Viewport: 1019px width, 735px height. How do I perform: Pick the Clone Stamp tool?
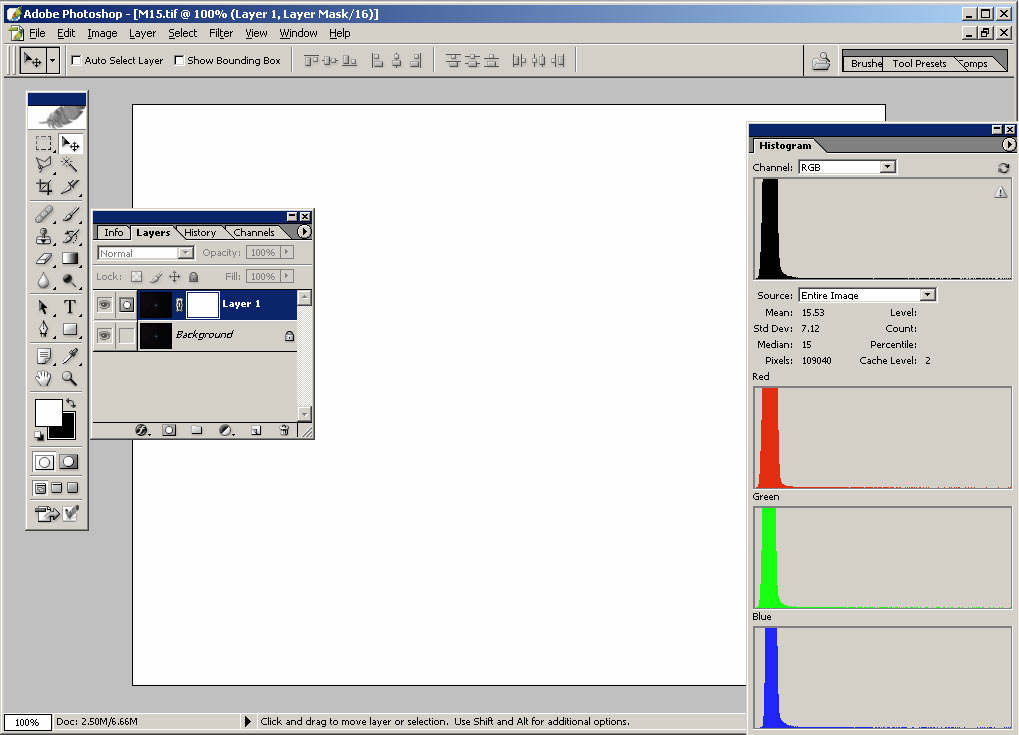pyautogui.click(x=44, y=237)
